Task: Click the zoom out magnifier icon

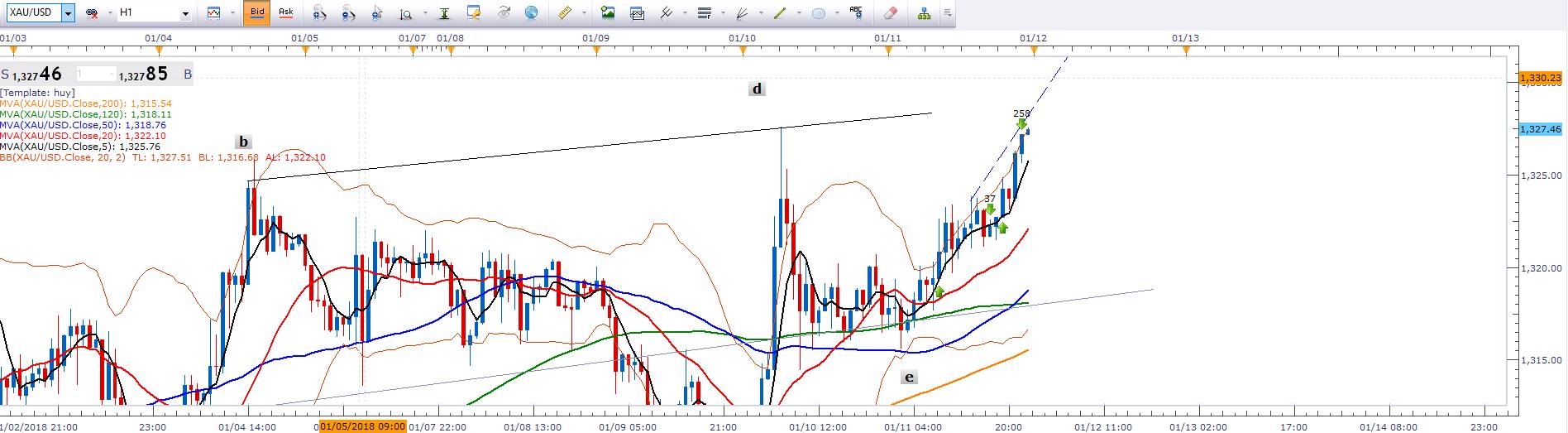Action: point(348,13)
